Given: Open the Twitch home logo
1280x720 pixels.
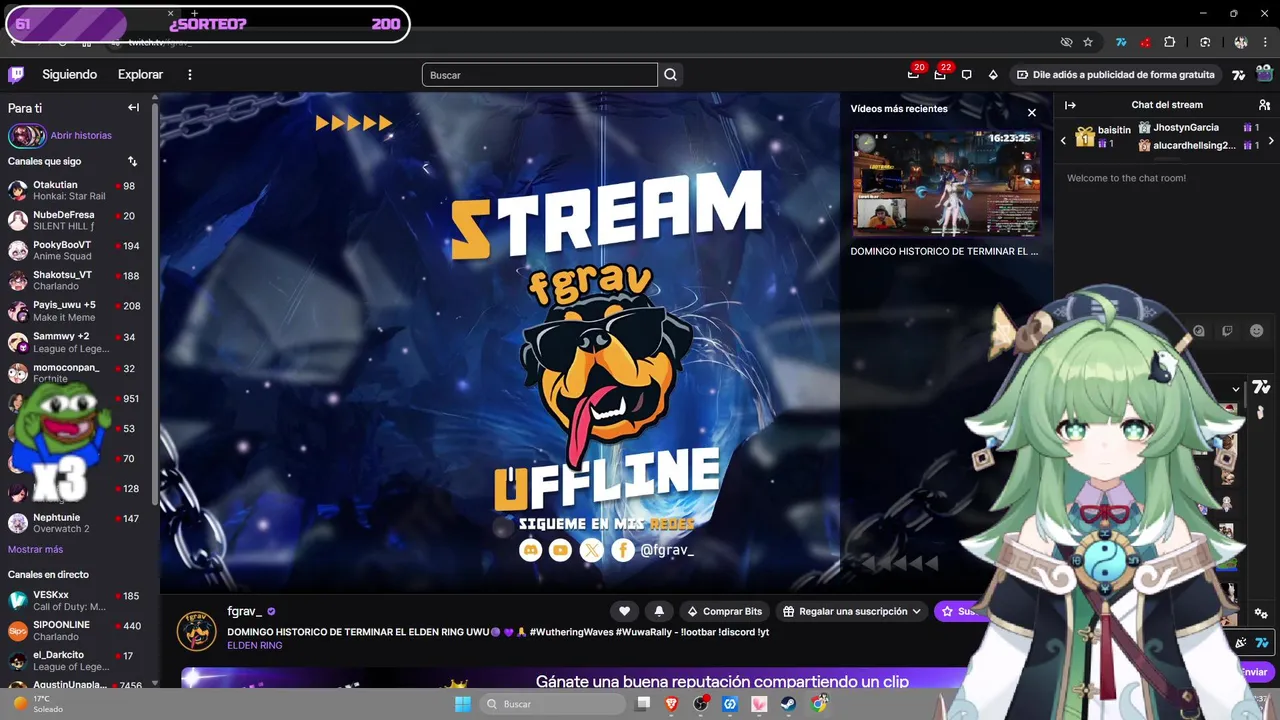Looking at the screenshot, I should pyautogui.click(x=16, y=74).
